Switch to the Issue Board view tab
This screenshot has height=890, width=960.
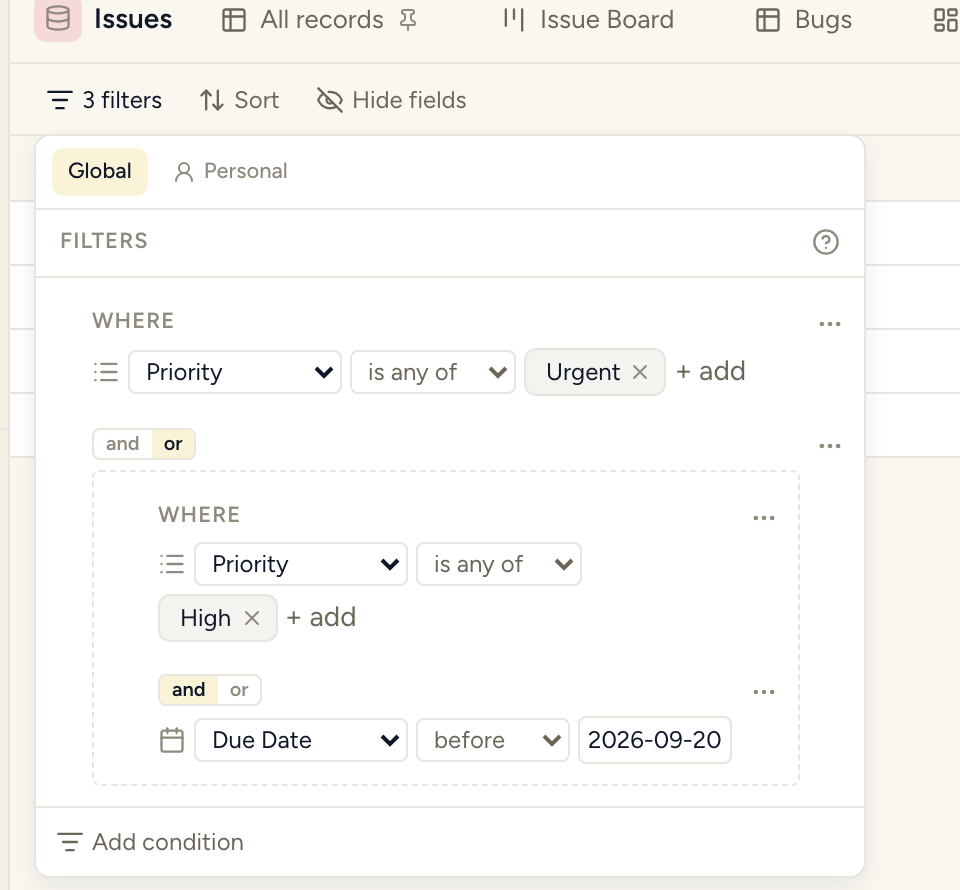point(589,20)
